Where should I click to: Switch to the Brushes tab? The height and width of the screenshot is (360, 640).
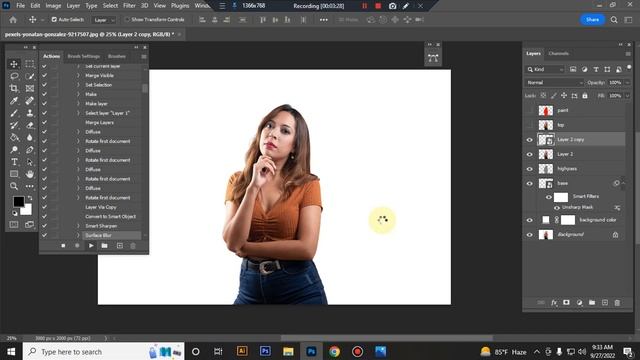click(117, 56)
